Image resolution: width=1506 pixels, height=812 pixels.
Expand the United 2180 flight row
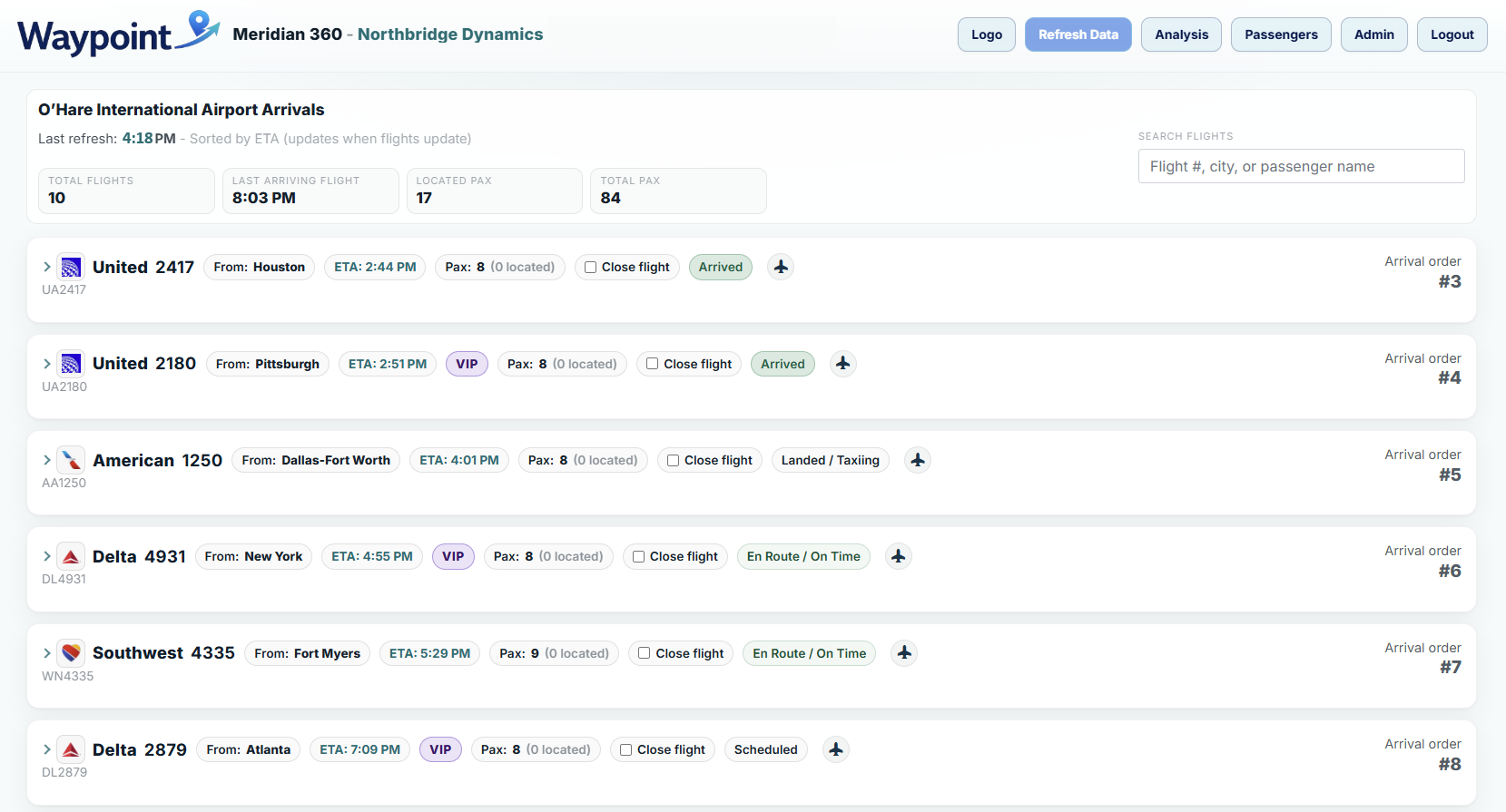(x=47, y=364)
